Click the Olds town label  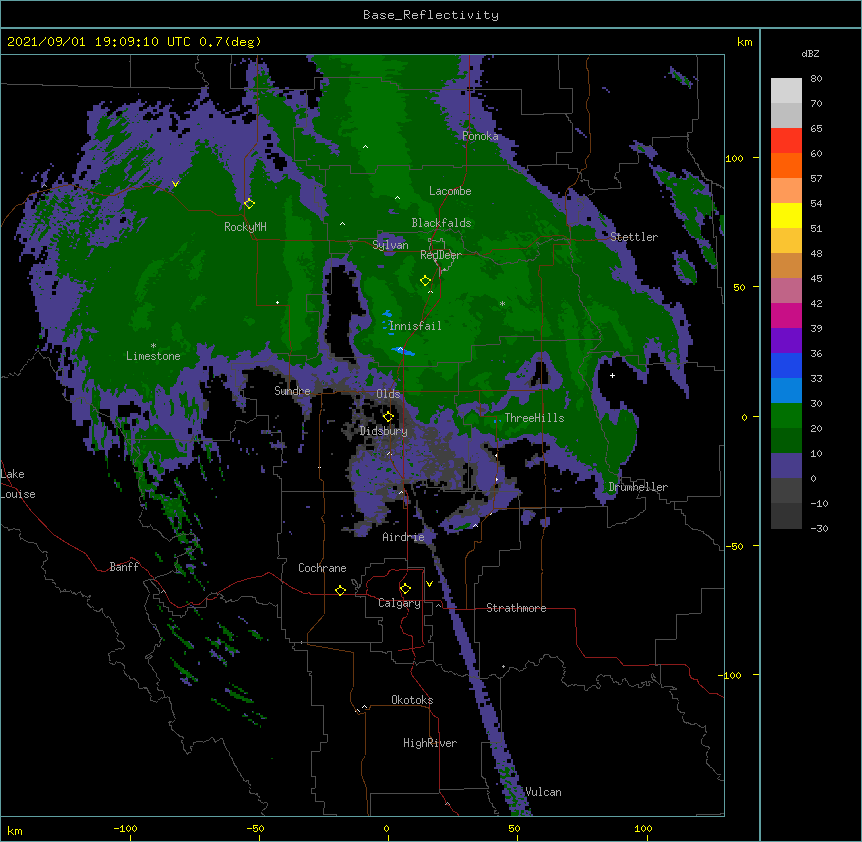coord(388,394)
